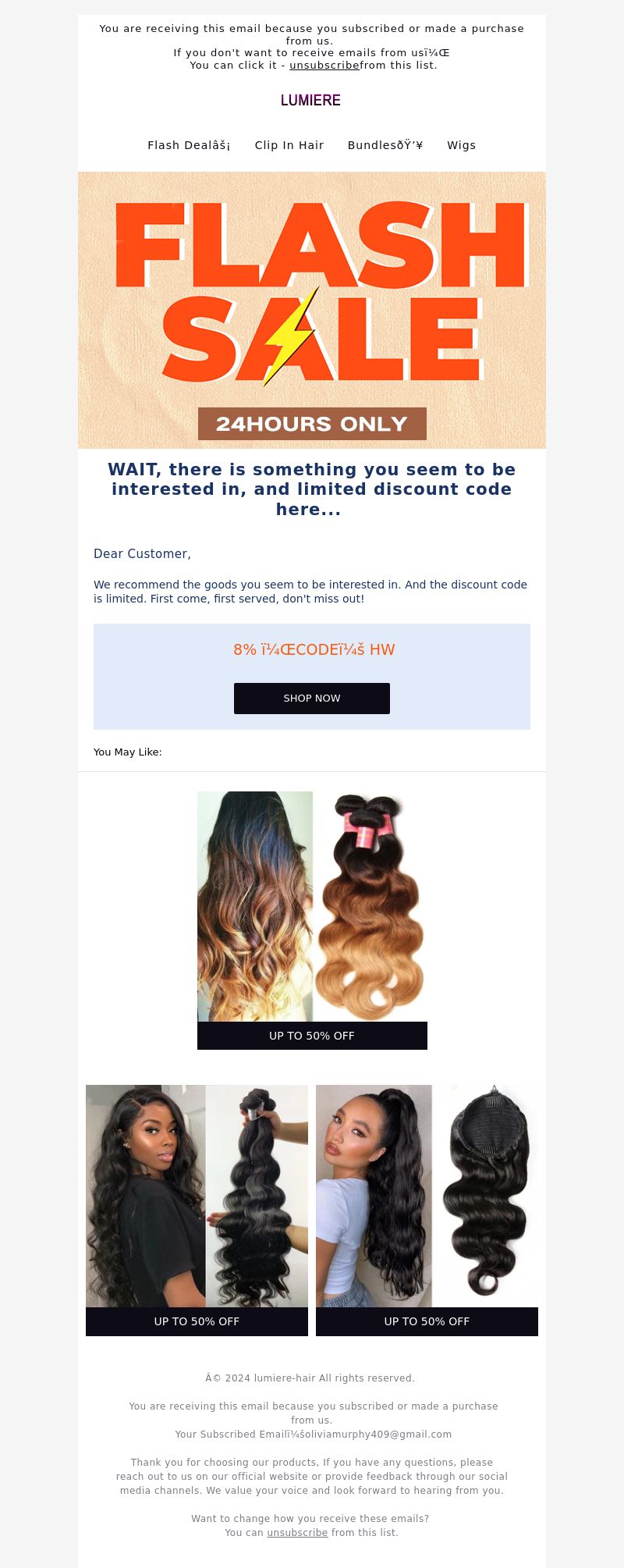
Task: Click UP TO 50% OFF under black bundles
Action: coord(197,1321)
